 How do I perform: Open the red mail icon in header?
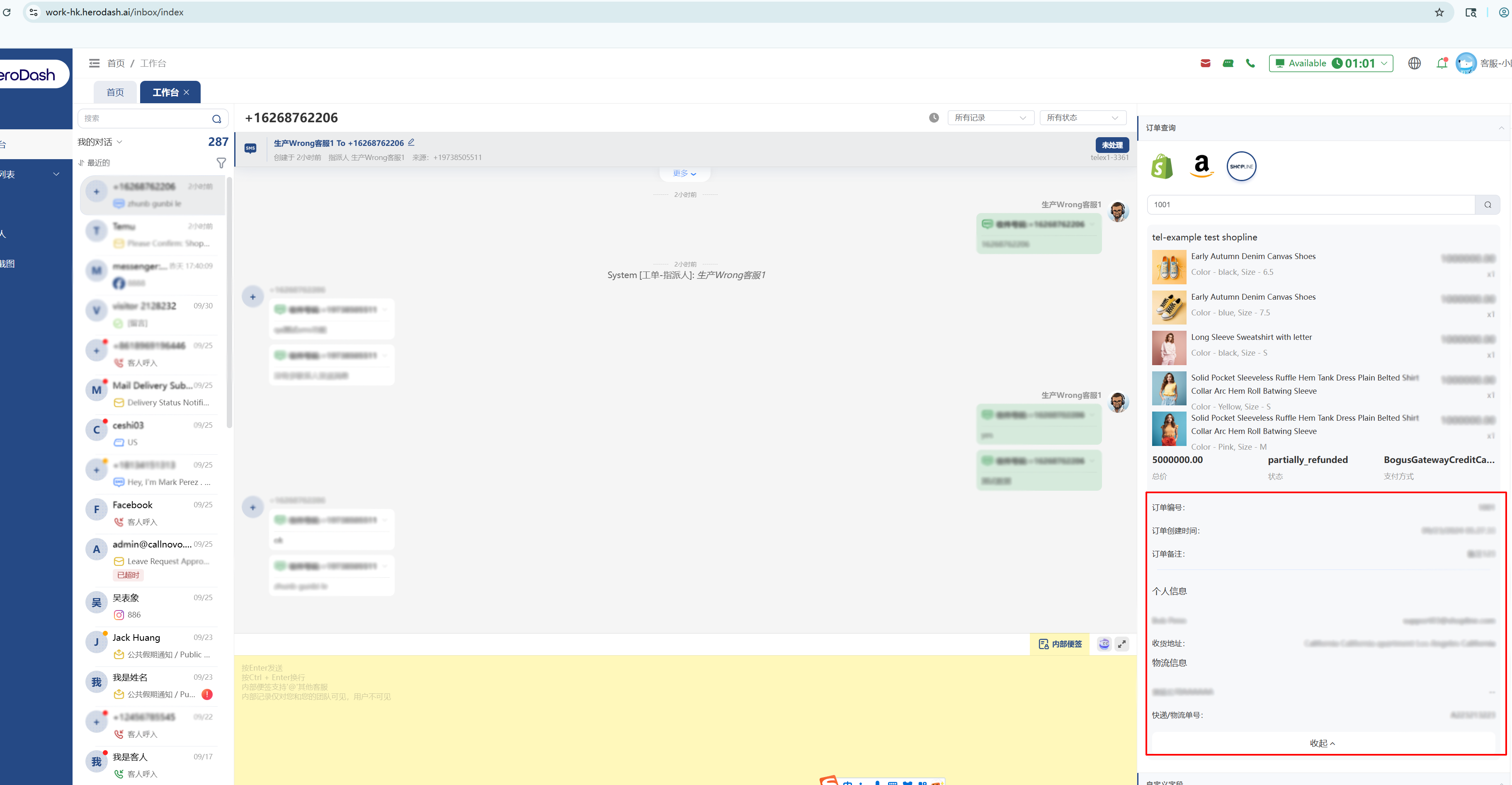pos(1205,63)
